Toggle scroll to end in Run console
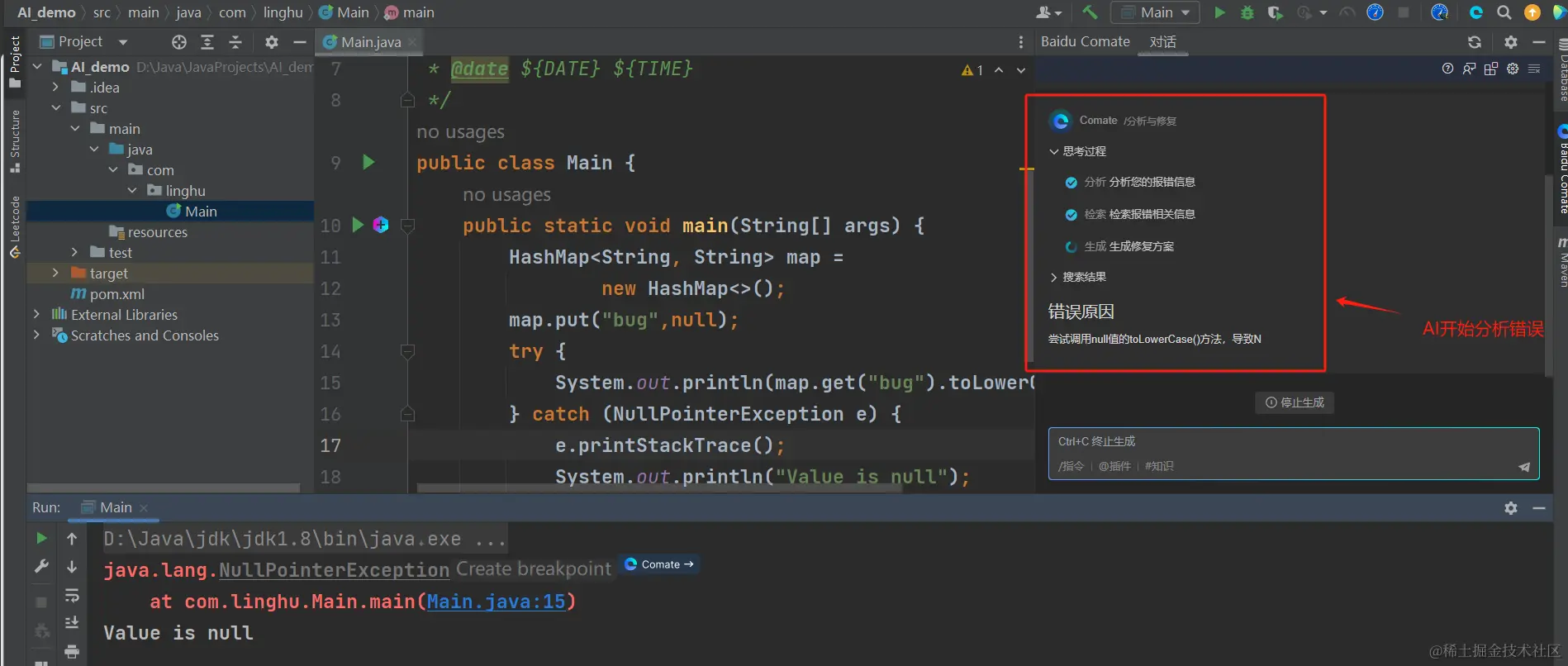Image resolution: width=1568 pixels, height=666 pixels. tap(72, 622)
